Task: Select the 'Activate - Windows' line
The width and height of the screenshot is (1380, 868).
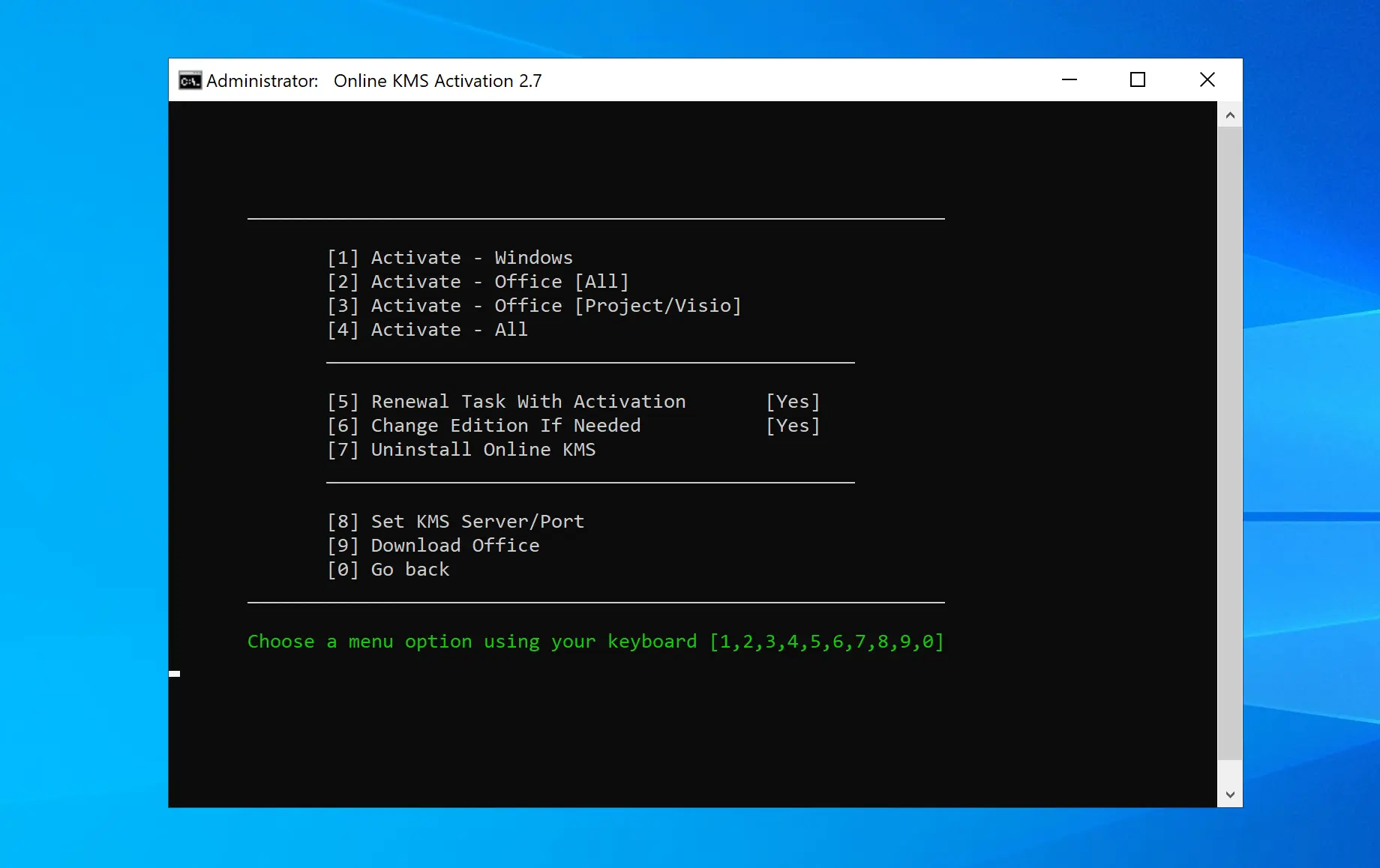Action: click(450, 258)
